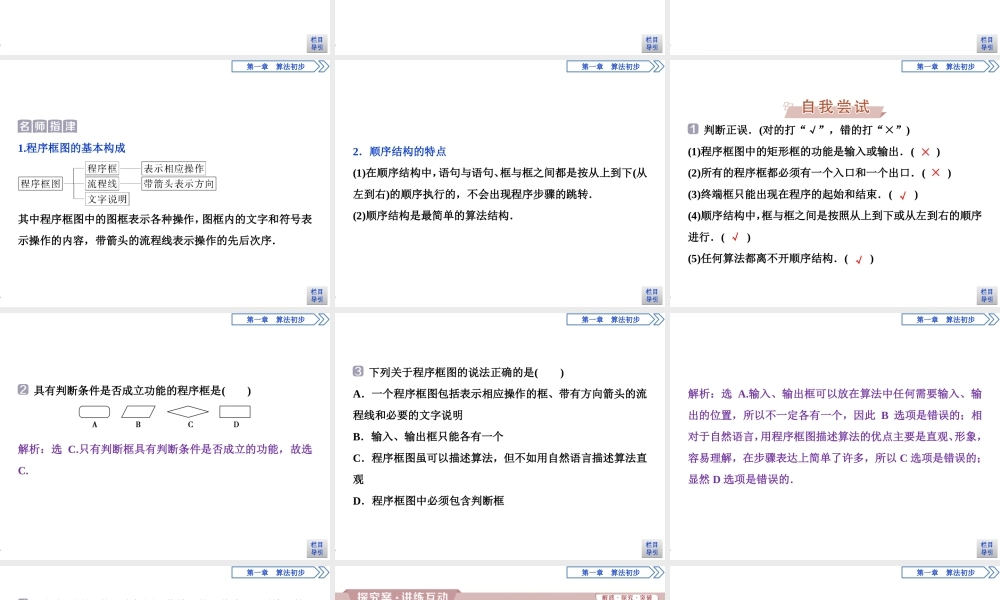Click the number 1 badge beside 判断正误
This screenshot has height=600, width=1000.
(x=693, y=129)
